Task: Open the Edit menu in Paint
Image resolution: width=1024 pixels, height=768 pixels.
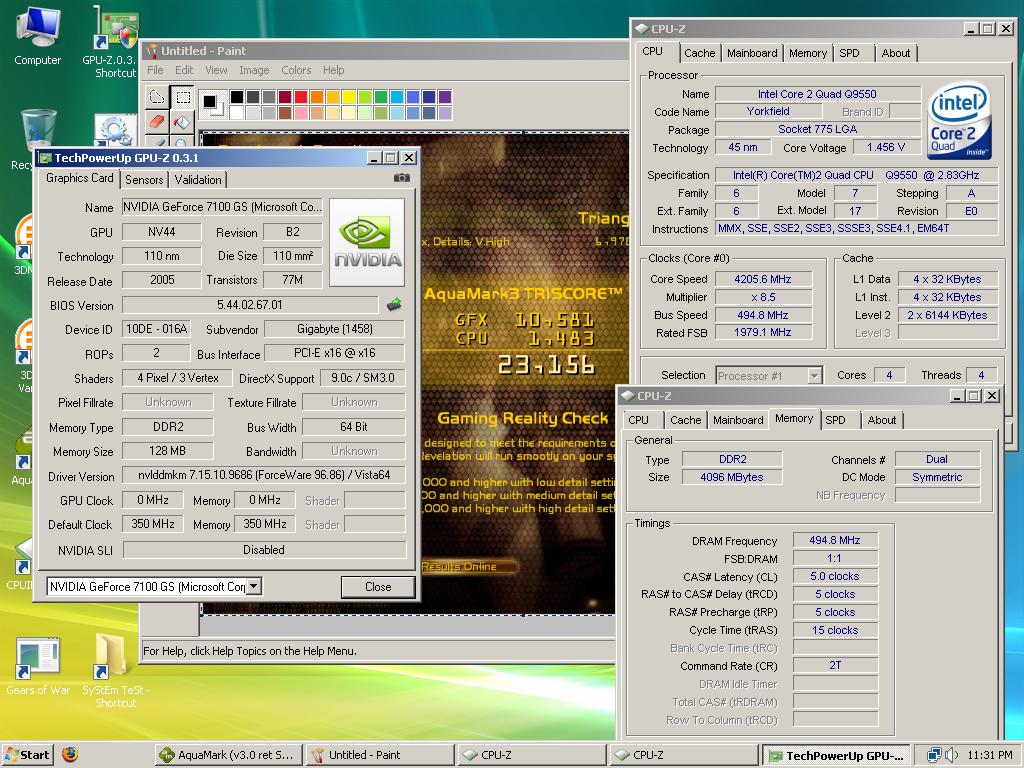Action: tap(184, 70)
